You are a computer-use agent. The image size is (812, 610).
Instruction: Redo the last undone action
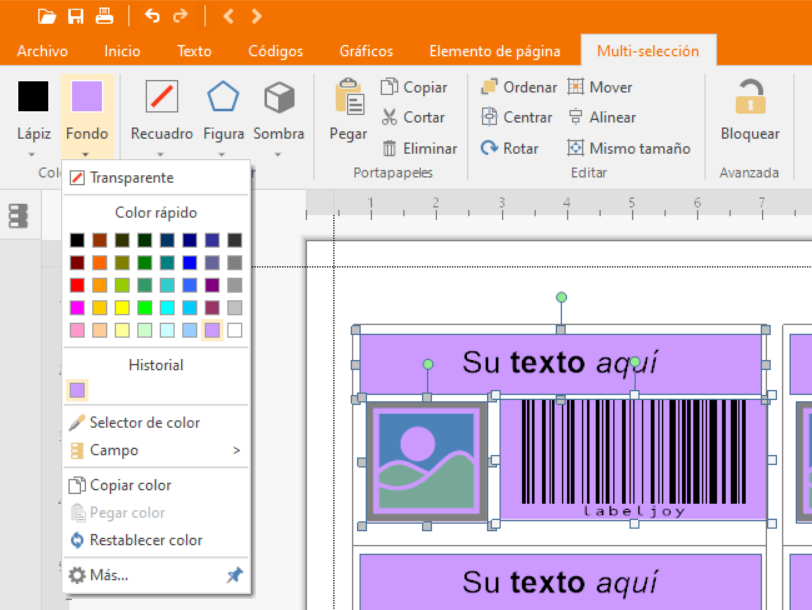point(180,16)
